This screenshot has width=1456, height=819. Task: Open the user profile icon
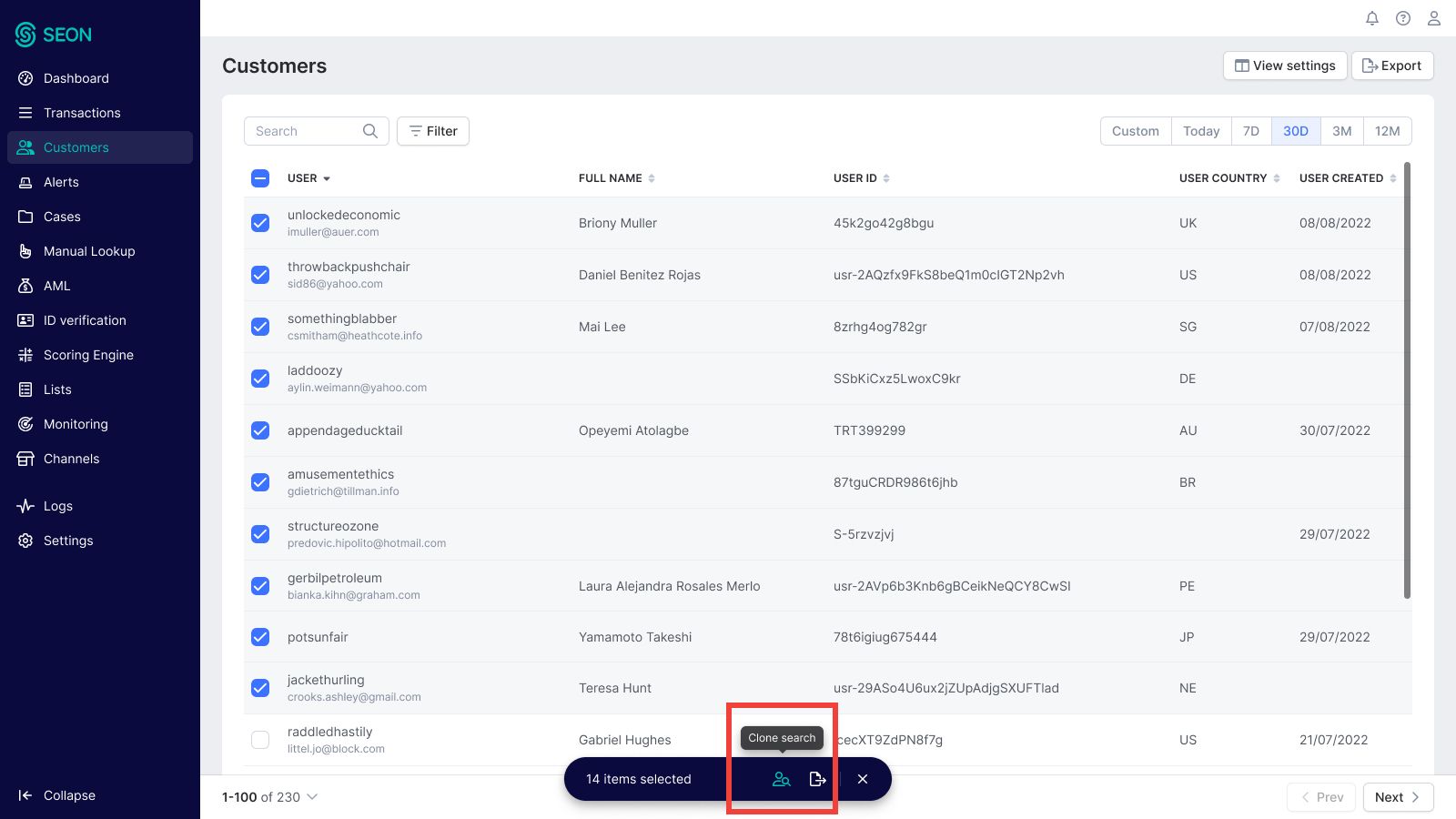click(x=1434, y=18)
